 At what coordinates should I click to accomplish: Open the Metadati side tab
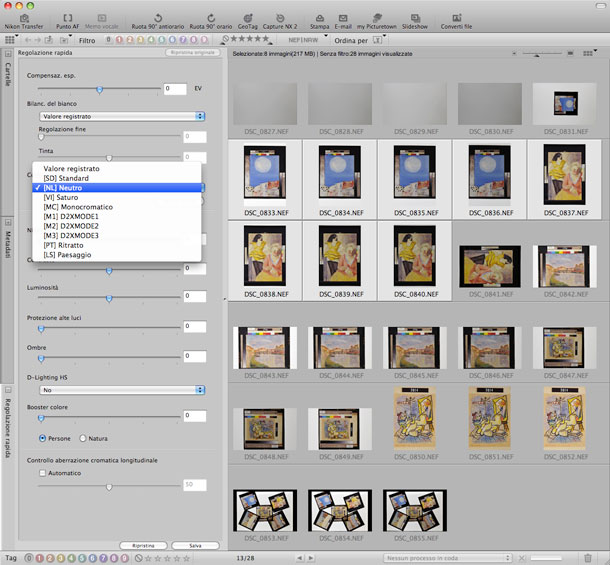(x=8, y=244)
